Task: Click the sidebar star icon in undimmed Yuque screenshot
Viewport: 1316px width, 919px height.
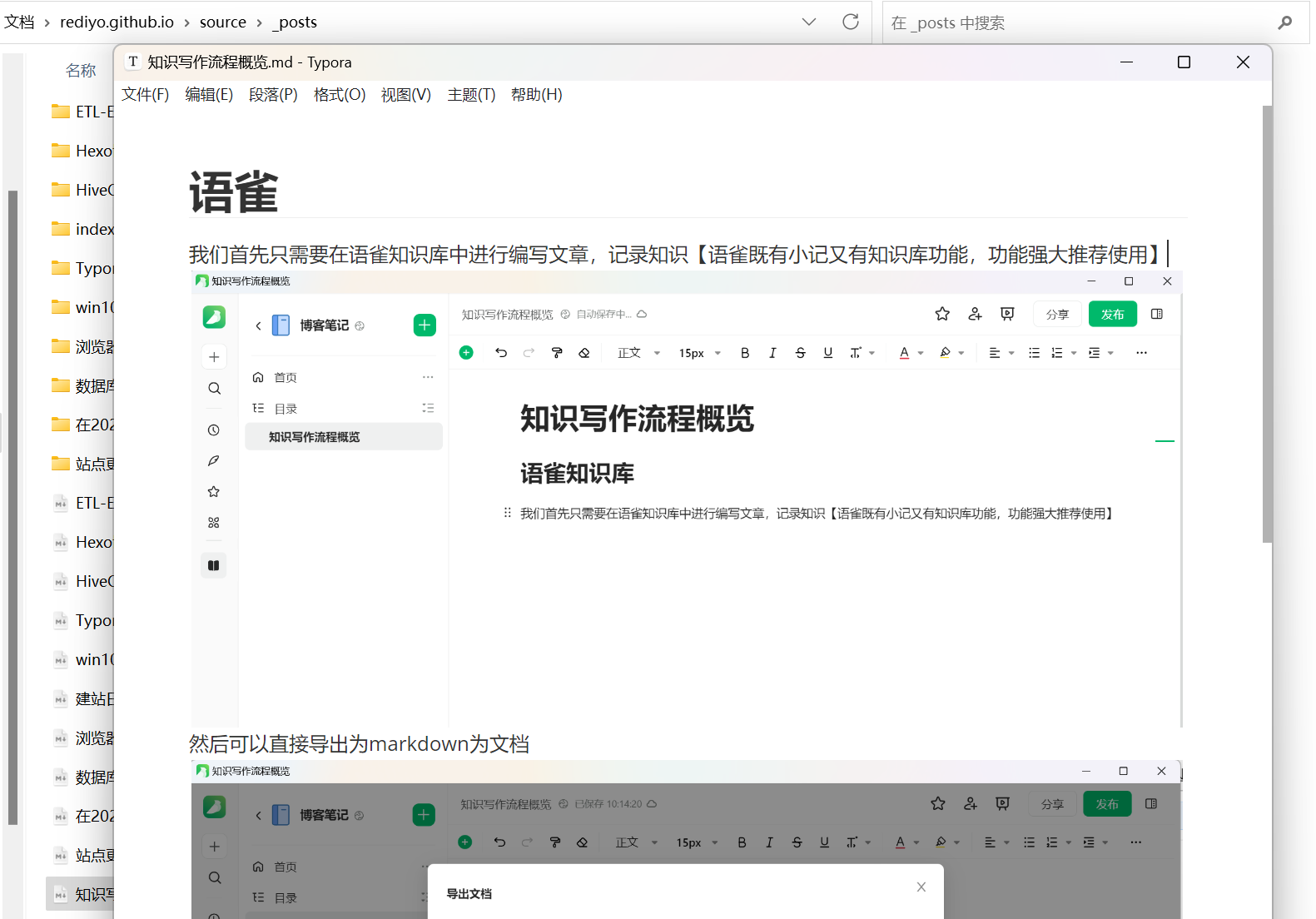Action: [x=214, y=492]
